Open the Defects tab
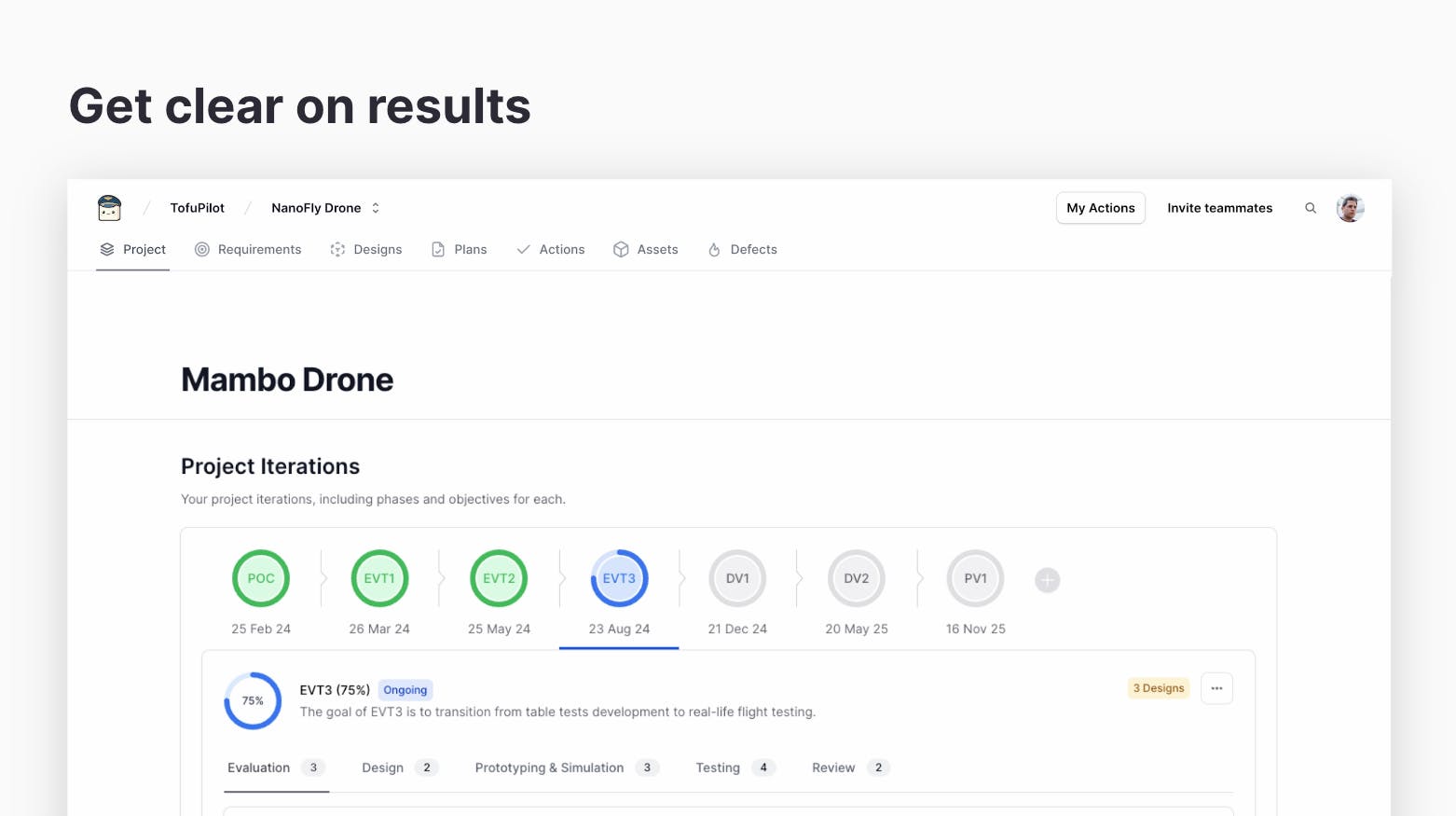1456x816 pixels. point(743,249)
